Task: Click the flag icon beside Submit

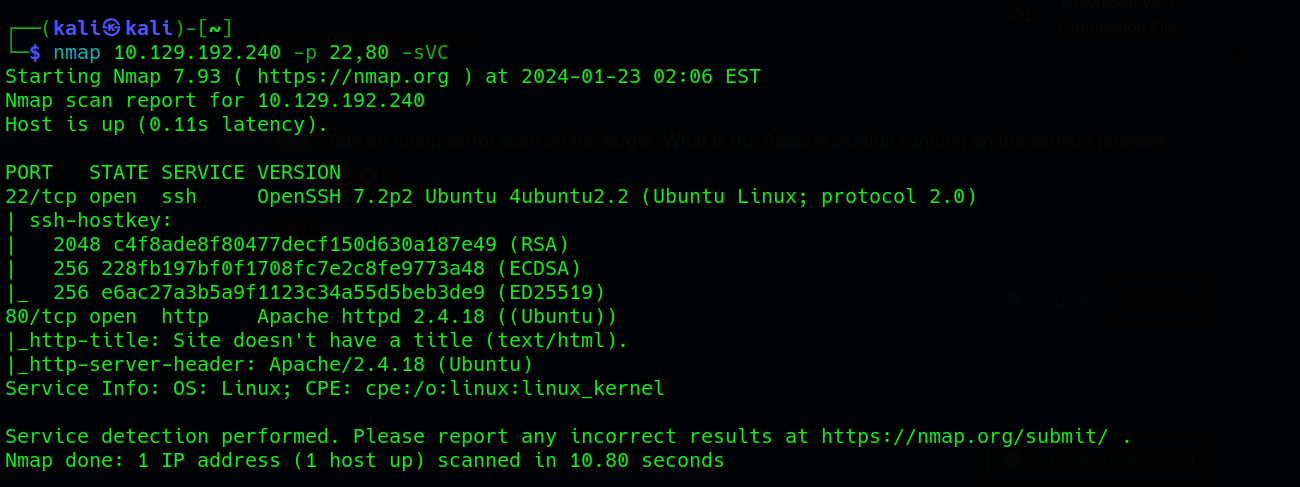Action: [1016, 299]
